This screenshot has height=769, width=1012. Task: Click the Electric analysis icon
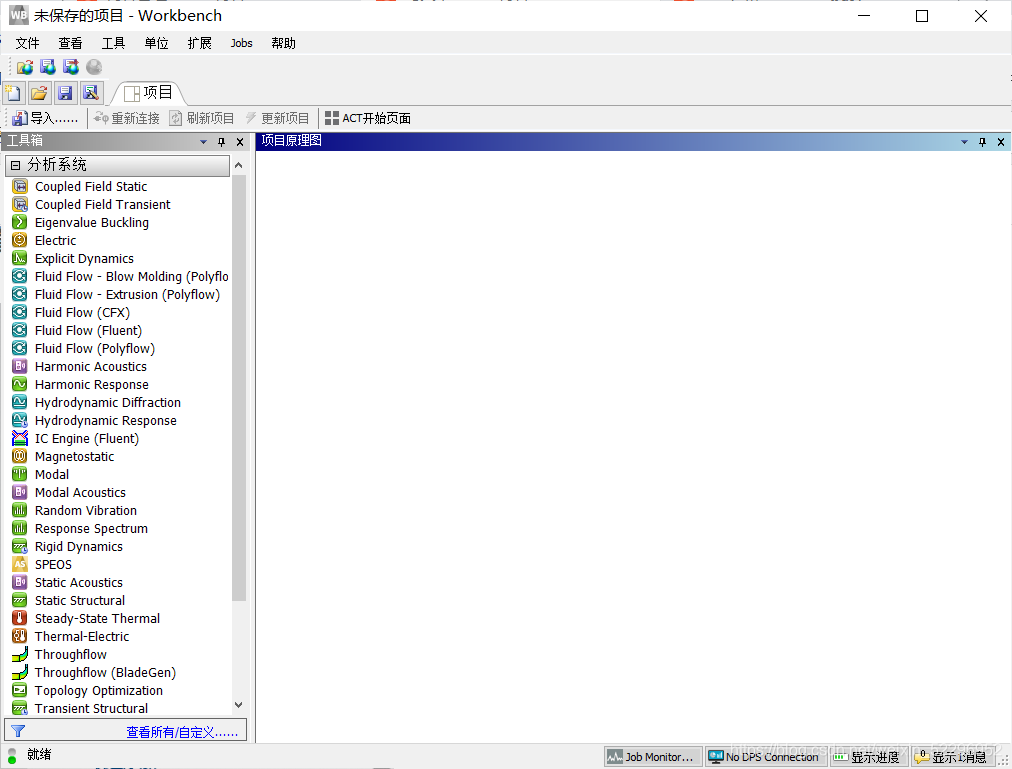pyautogui.click(x=20, y=240)
